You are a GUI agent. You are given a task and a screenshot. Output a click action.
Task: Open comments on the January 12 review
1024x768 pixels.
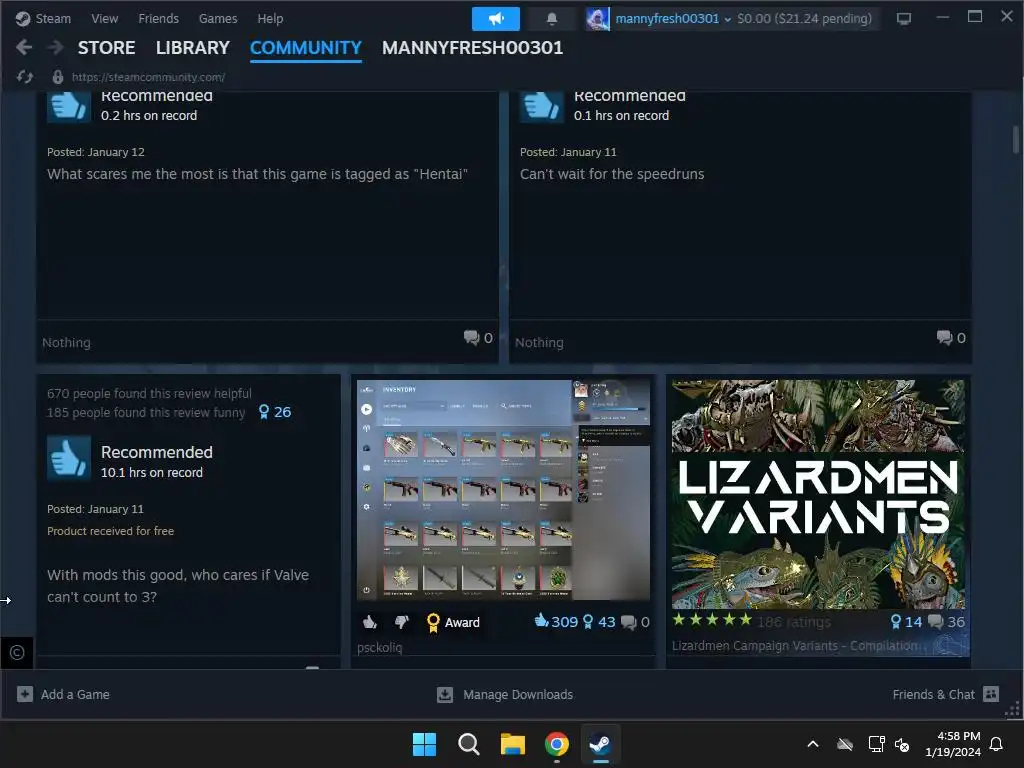[478, 338]
